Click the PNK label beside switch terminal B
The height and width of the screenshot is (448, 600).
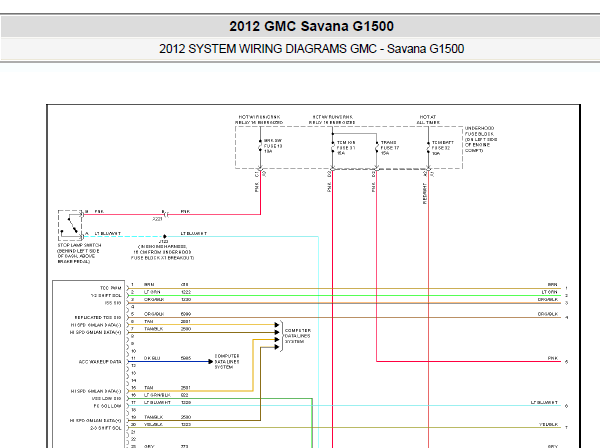[99, 212]
